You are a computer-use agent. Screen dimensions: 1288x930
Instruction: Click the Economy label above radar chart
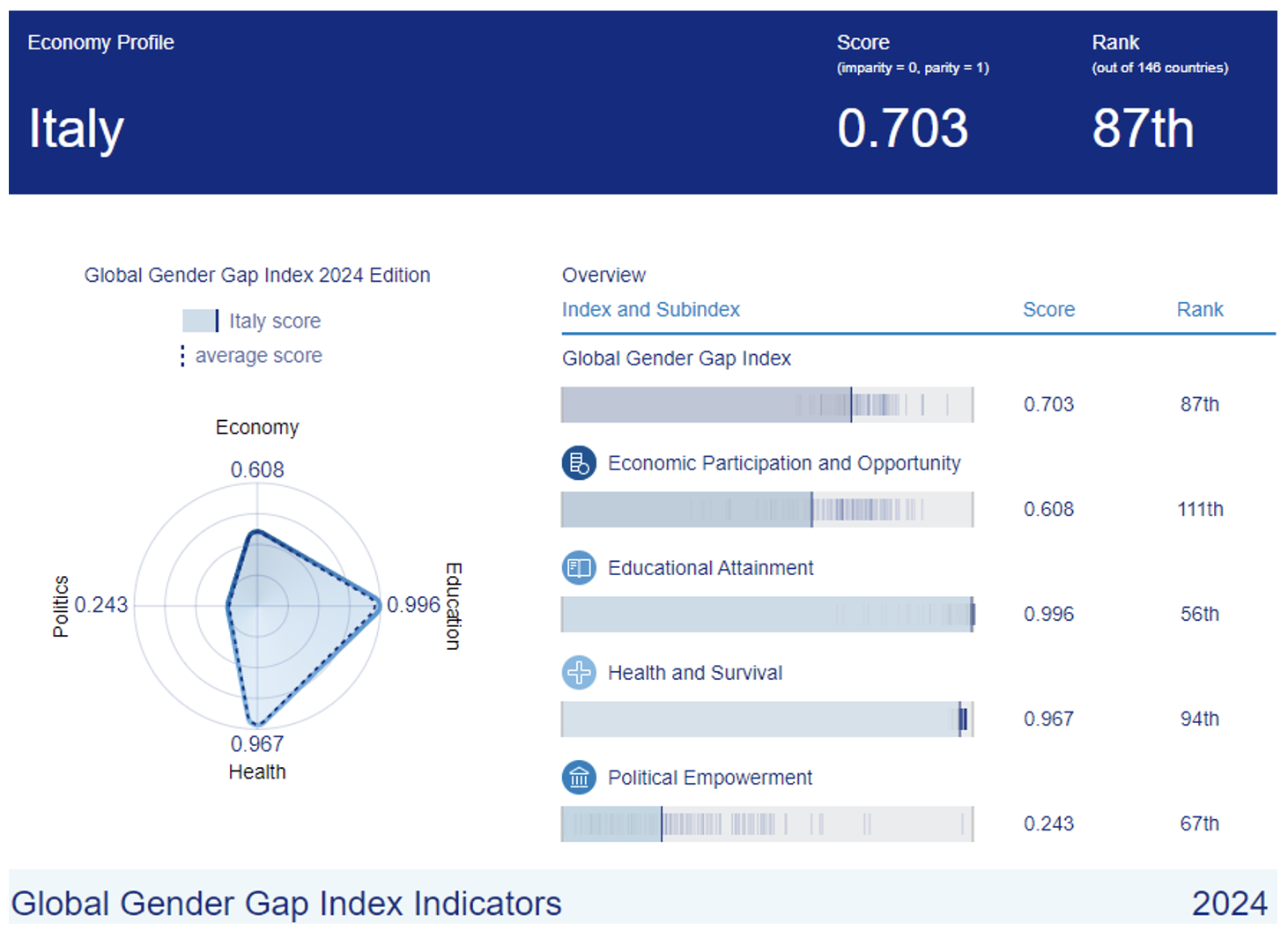[257, 428]
